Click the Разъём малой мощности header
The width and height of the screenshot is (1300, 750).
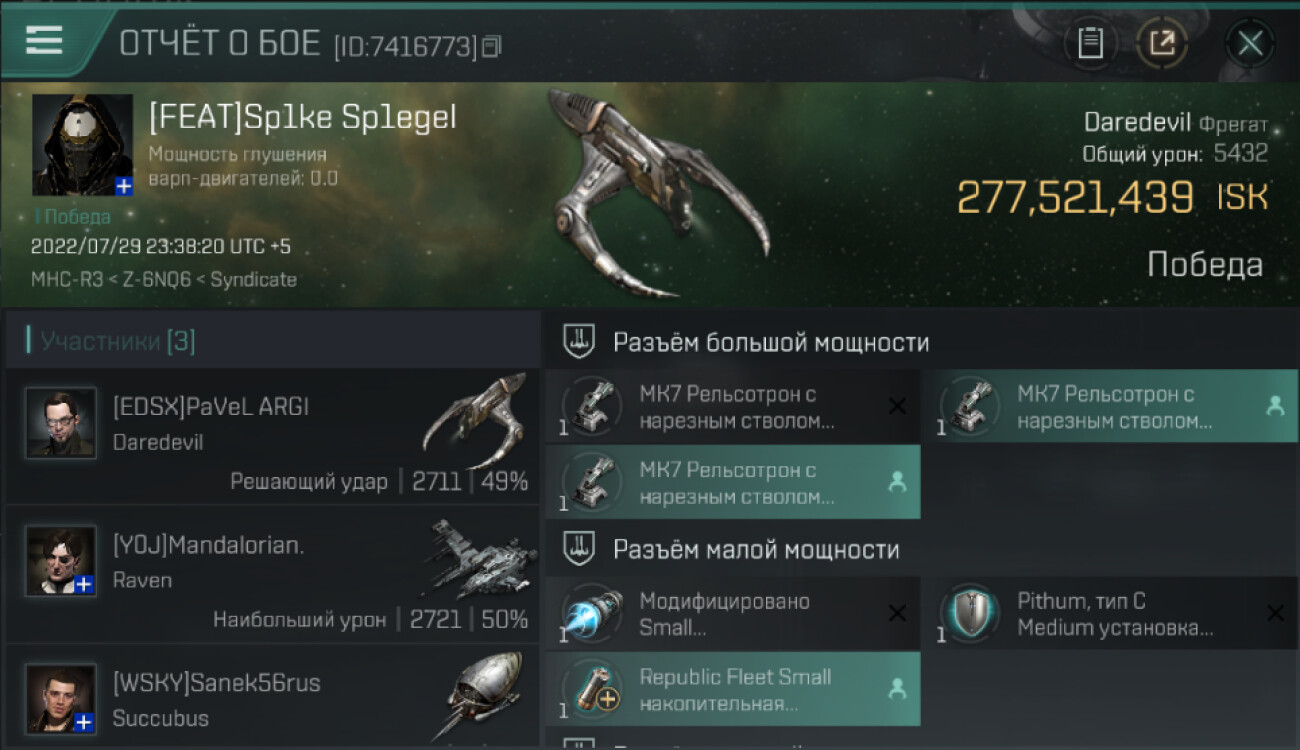pos(755,549)
